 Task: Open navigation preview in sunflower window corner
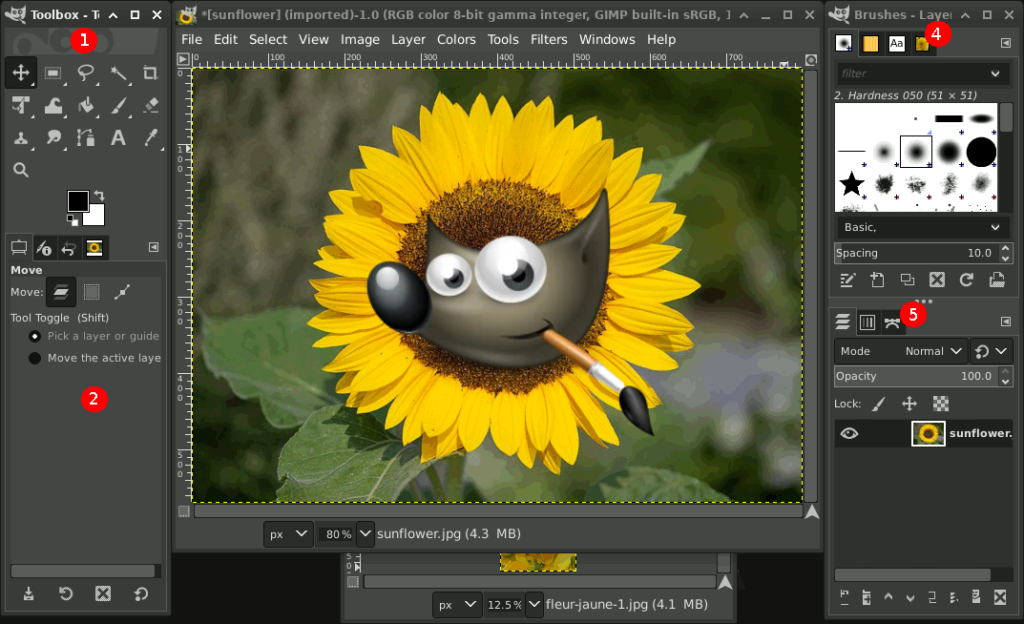(x=812, y=512)
